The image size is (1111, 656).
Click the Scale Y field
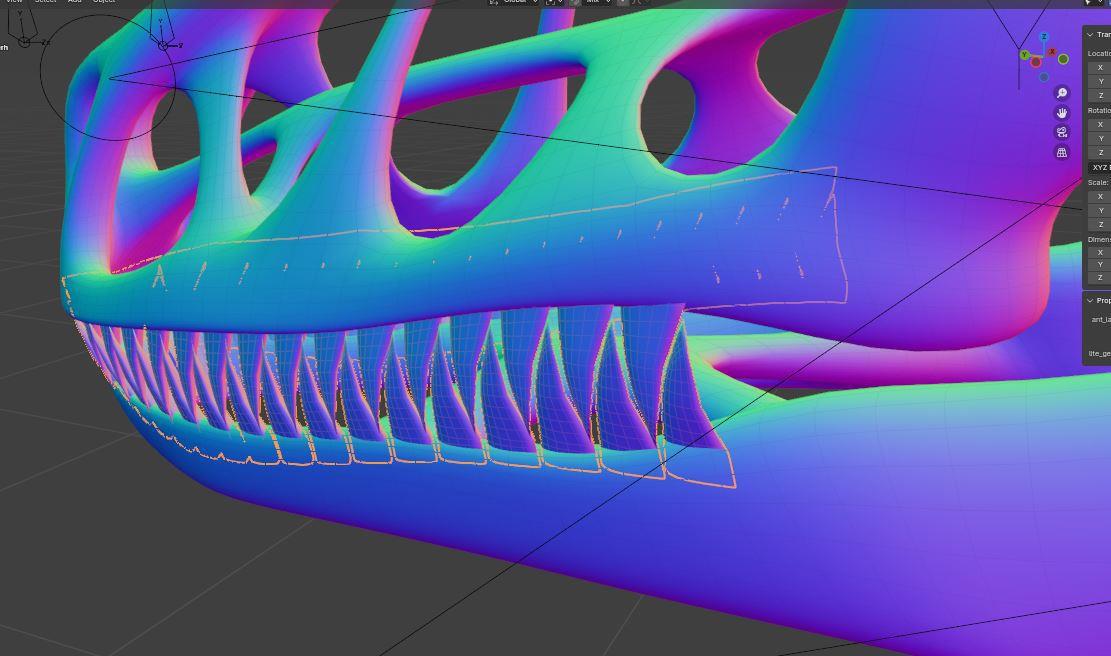(1100, 210)
